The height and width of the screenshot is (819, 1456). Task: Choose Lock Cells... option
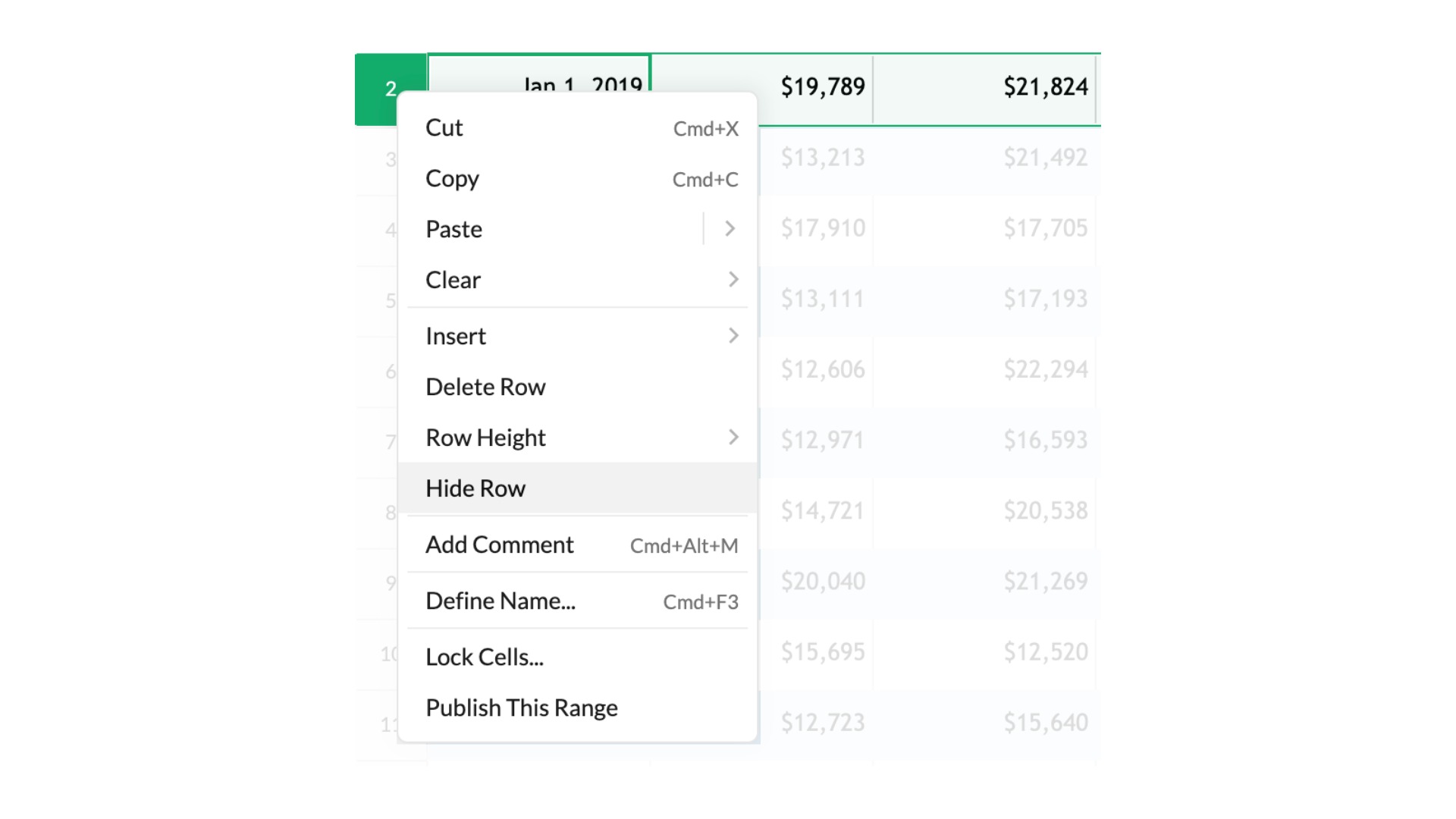click(485, 657)
